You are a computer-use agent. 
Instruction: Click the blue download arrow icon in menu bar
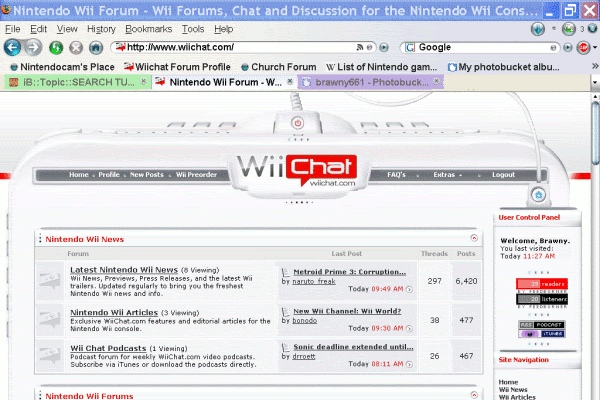pyautogui.click(x=538, y=29)
